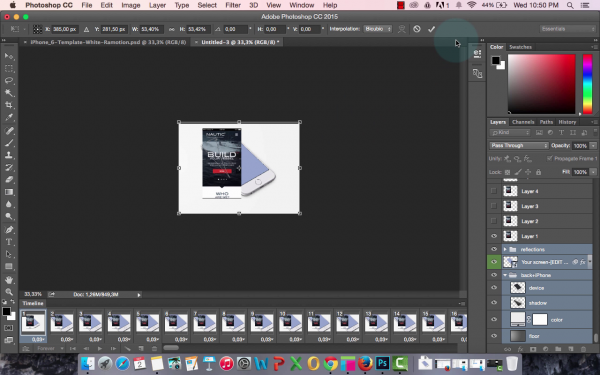Open the Layer menu

point(157,5)
